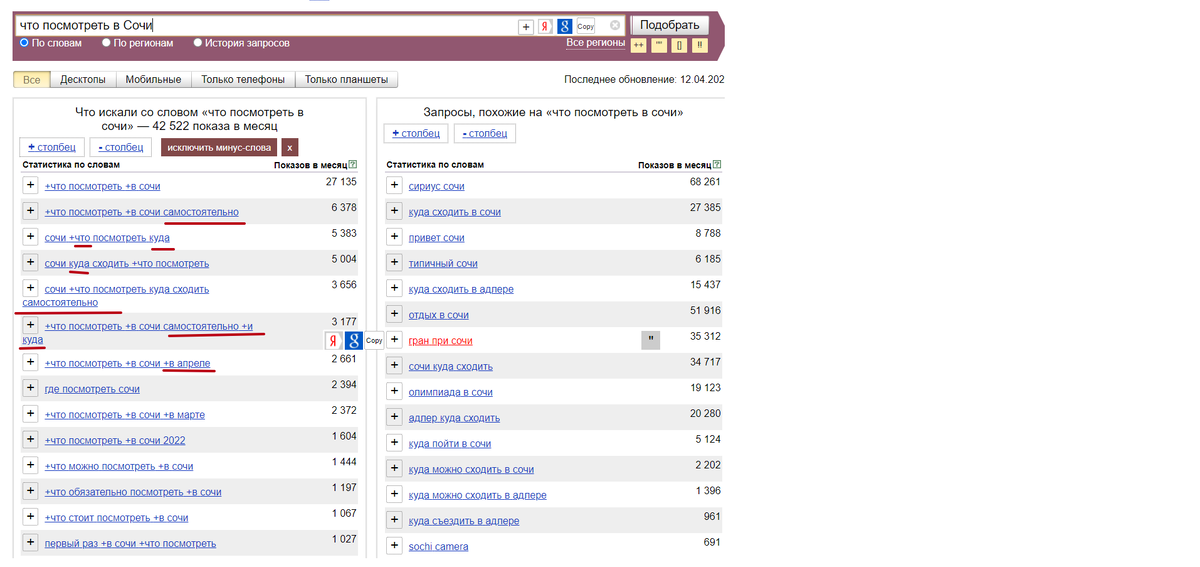Click the floating Yandex icon beside the 3 177 row
This screenshot has height=567, width=1200.
pyautogui.click(x=334, y=340)
